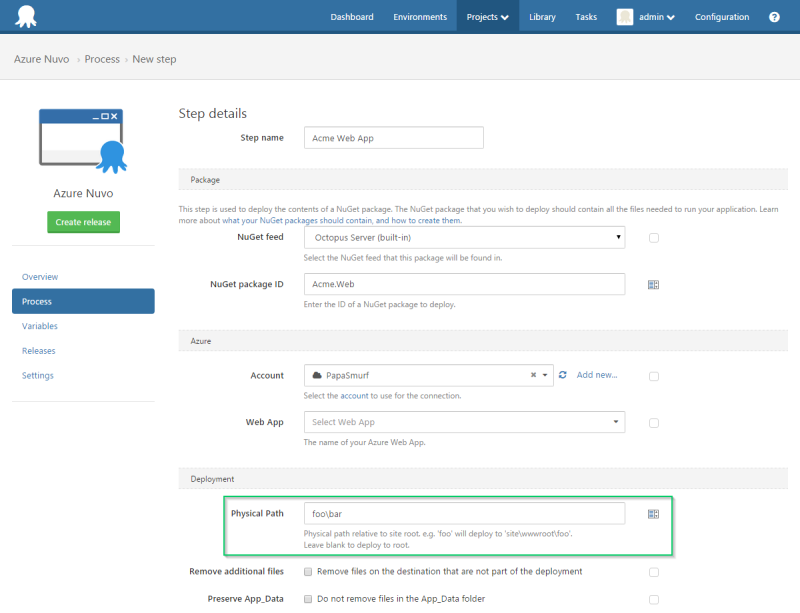This screenshot has width=800, height=613.
Task: Click the insert-variable icon beside Physical Path
Action: [653, 513]
